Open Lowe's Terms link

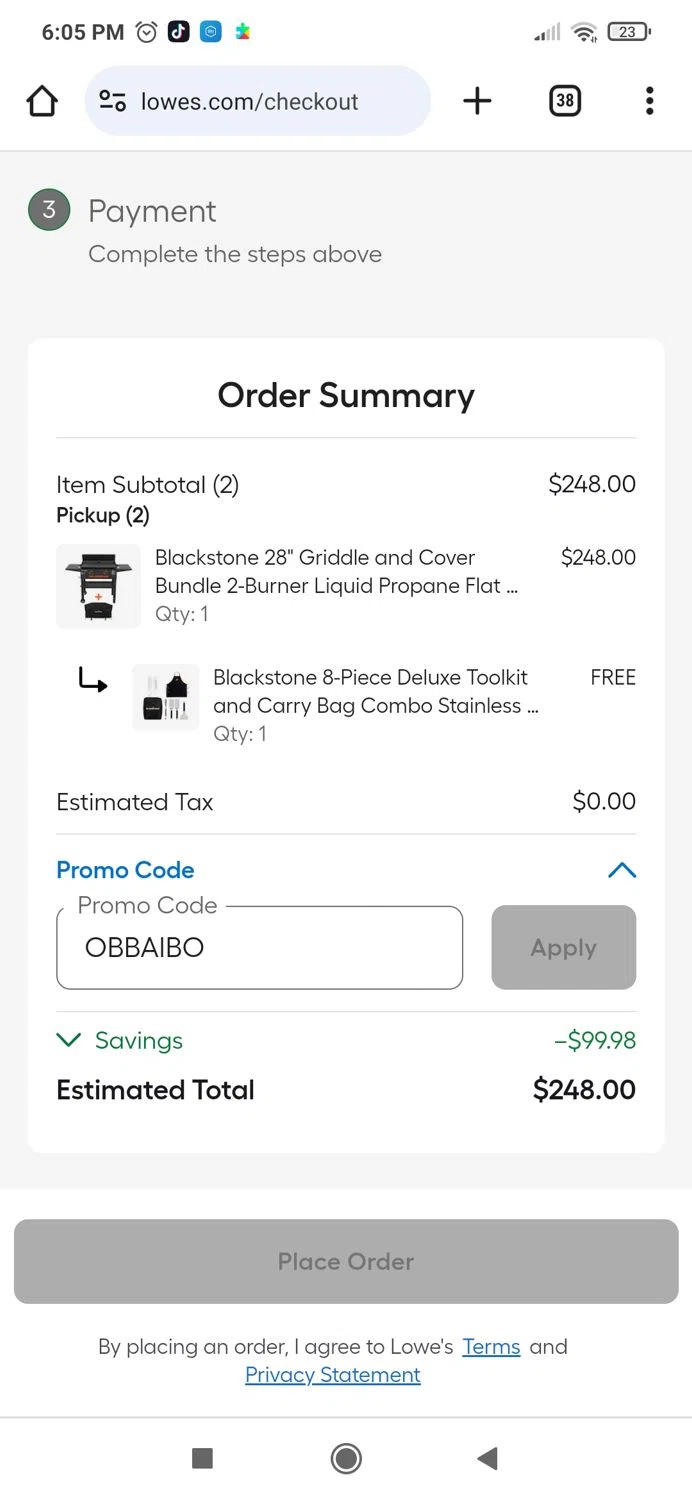point(491,1346)
